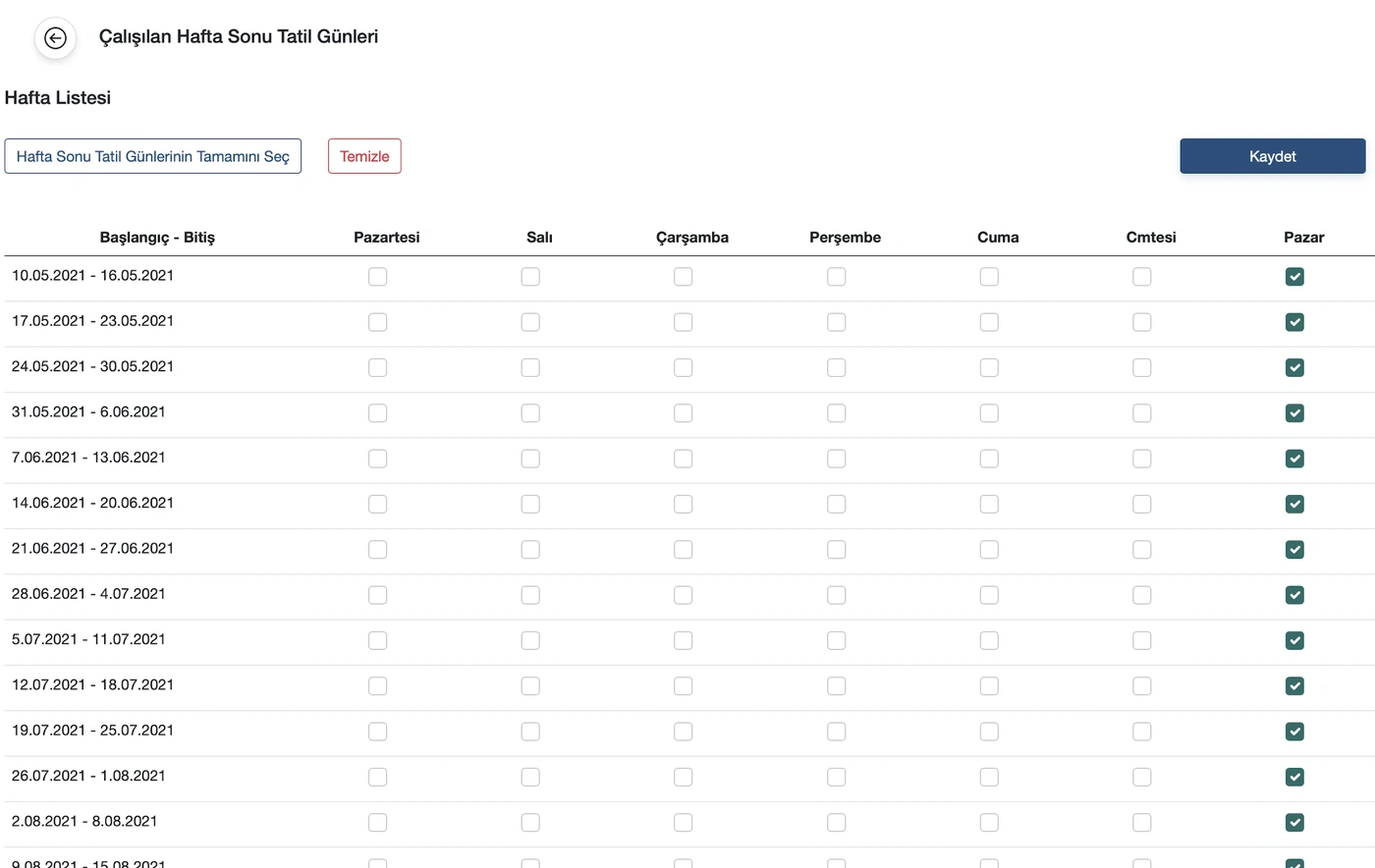Click the 'Hafta Listesi' heading
Screen dimensions: 1375x868
(x=58, y=98)
